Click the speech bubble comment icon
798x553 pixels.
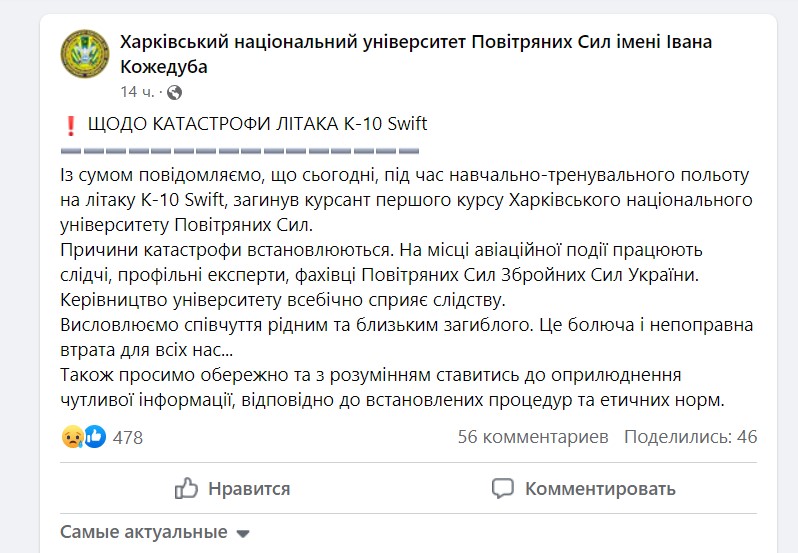pyautogui.click(x=503, y=488)
